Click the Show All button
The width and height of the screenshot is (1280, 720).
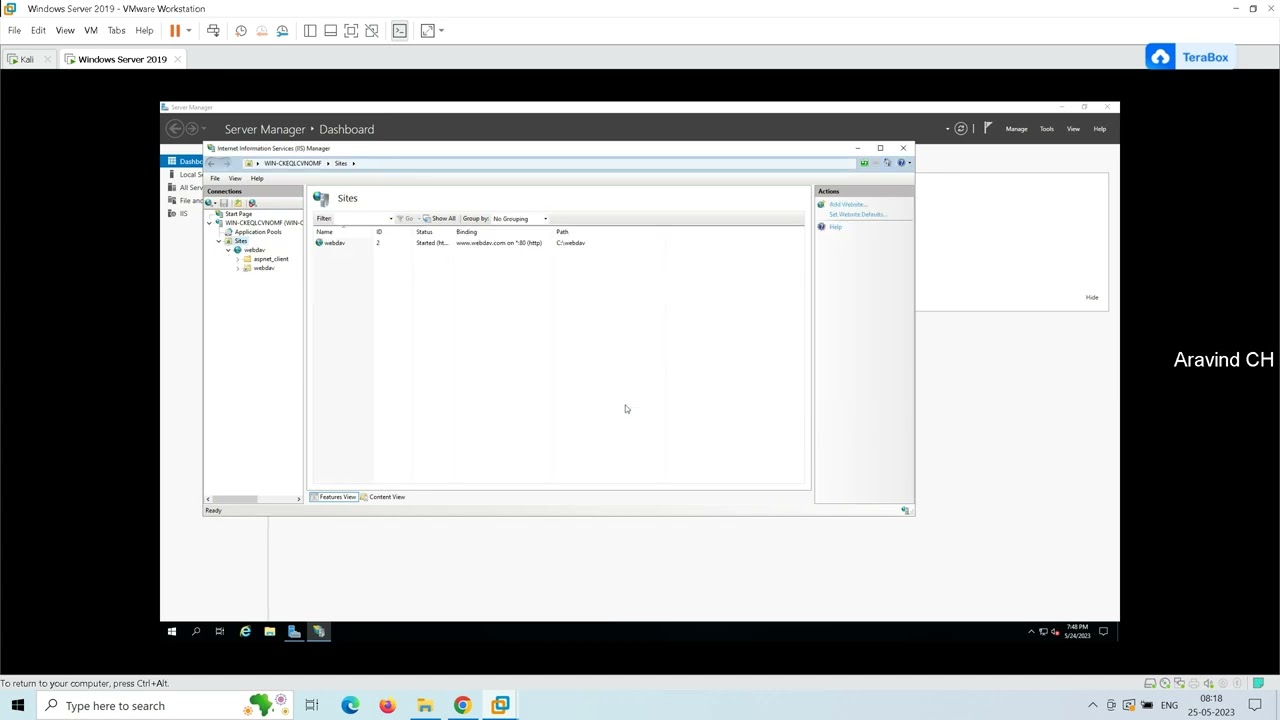click(440, 219)
